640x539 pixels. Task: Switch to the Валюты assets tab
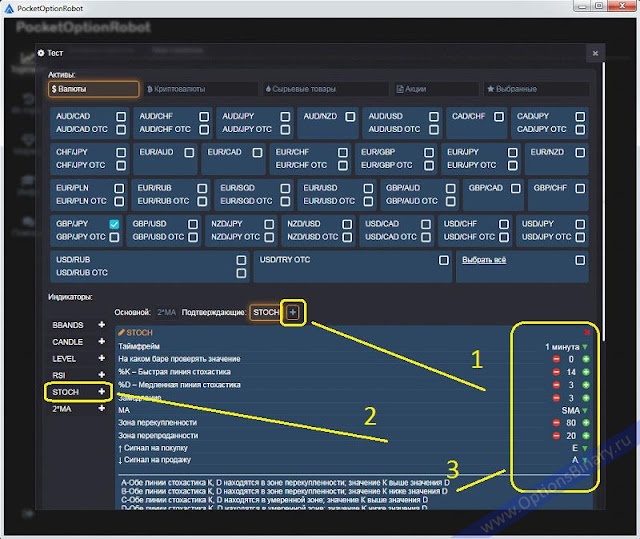click(94, 89)
